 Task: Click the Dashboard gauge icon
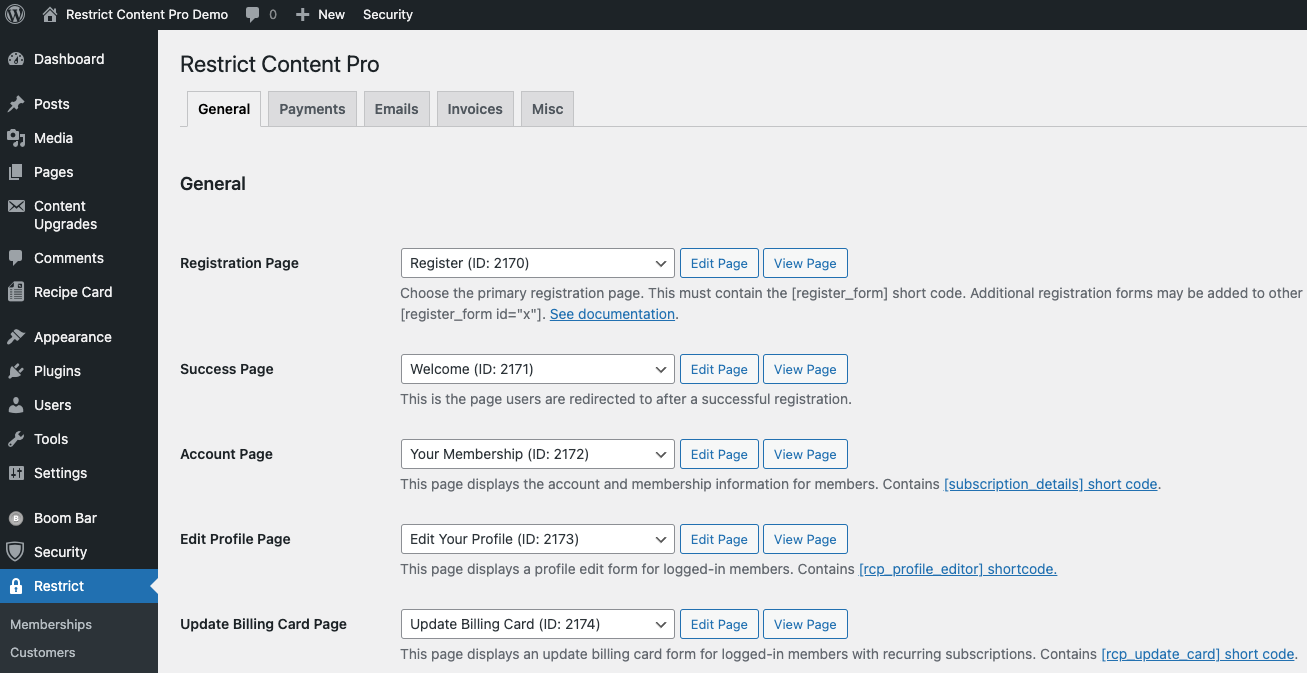[x=16, y=59]
